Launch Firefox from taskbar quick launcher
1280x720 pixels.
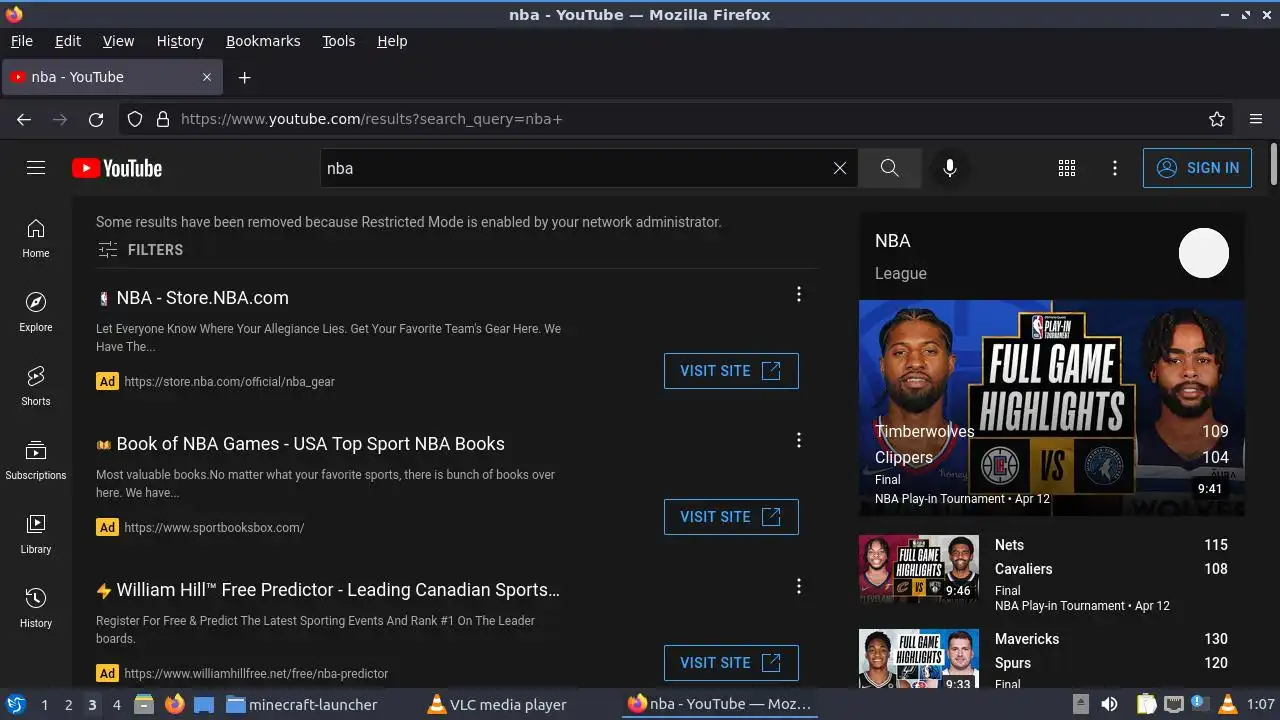pos(174,705)
